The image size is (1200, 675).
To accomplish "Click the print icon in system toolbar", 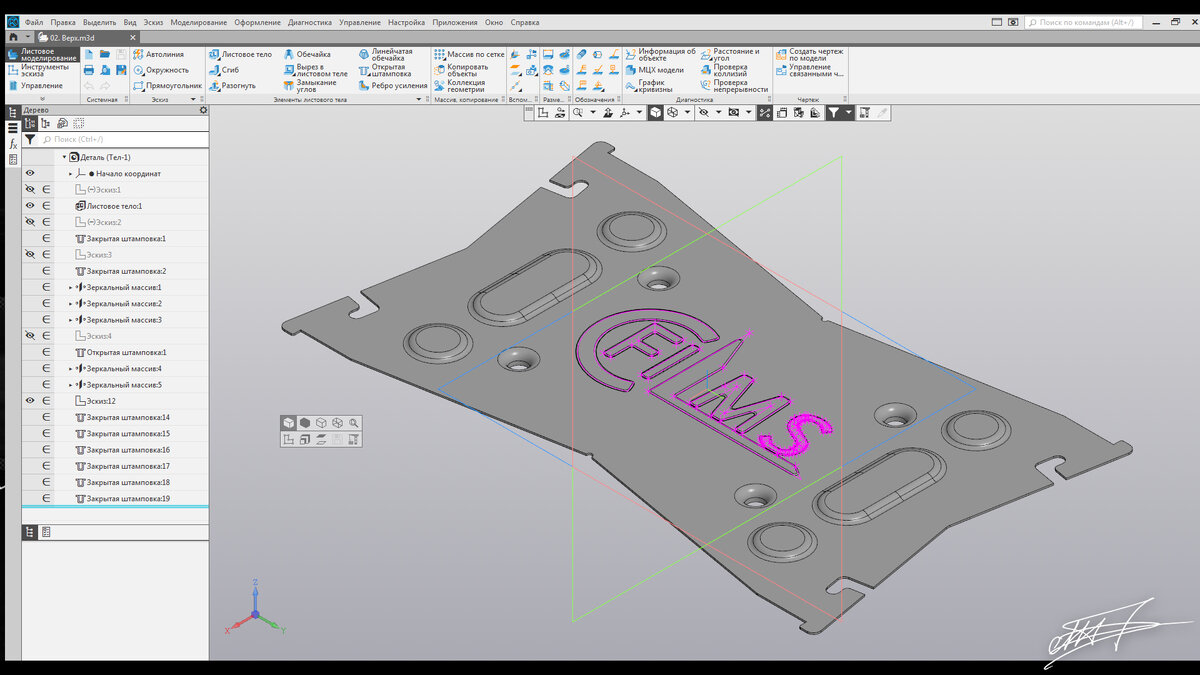I will point(89,70).
